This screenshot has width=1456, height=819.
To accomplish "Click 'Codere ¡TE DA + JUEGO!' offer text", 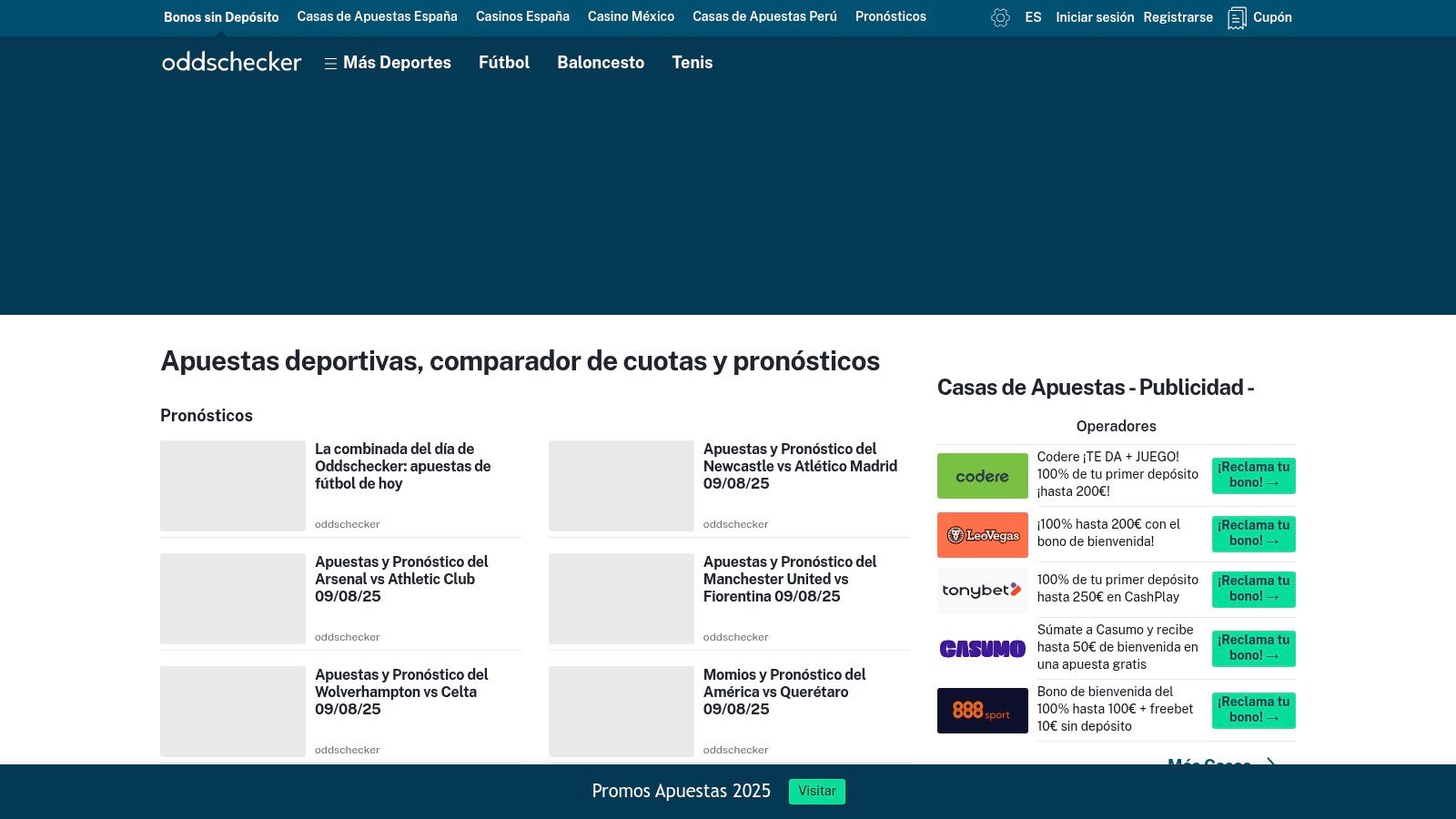I will 1117,474.
